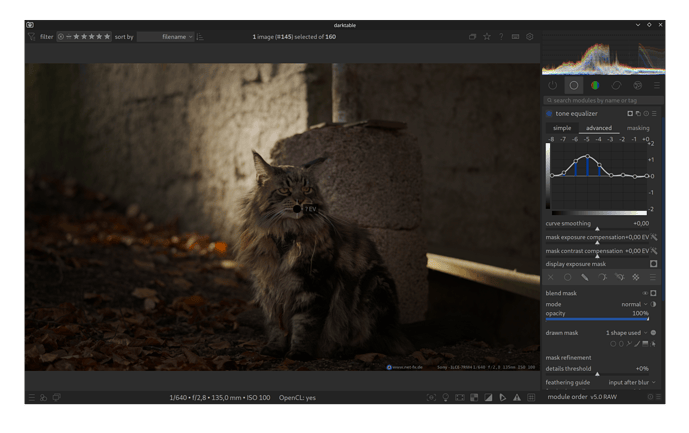Switch the tone equalizer module on/off

pos(549,114)
